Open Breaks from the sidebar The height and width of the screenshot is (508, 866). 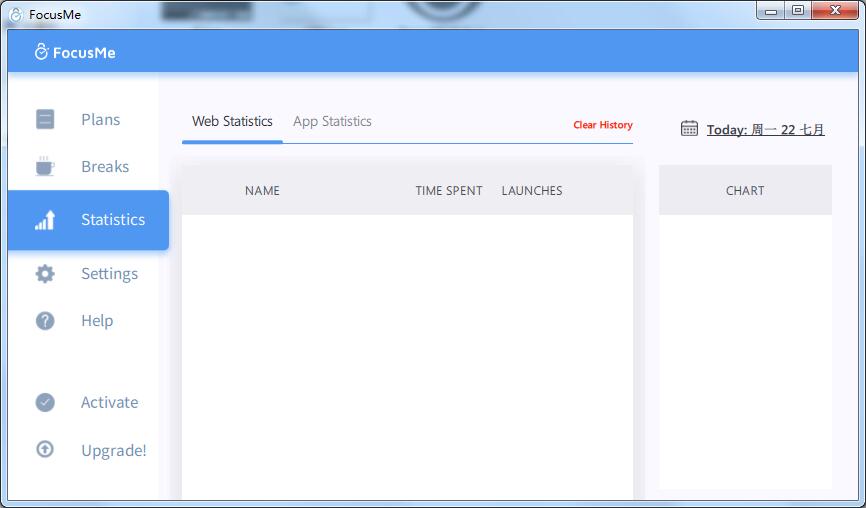(105, 166)
